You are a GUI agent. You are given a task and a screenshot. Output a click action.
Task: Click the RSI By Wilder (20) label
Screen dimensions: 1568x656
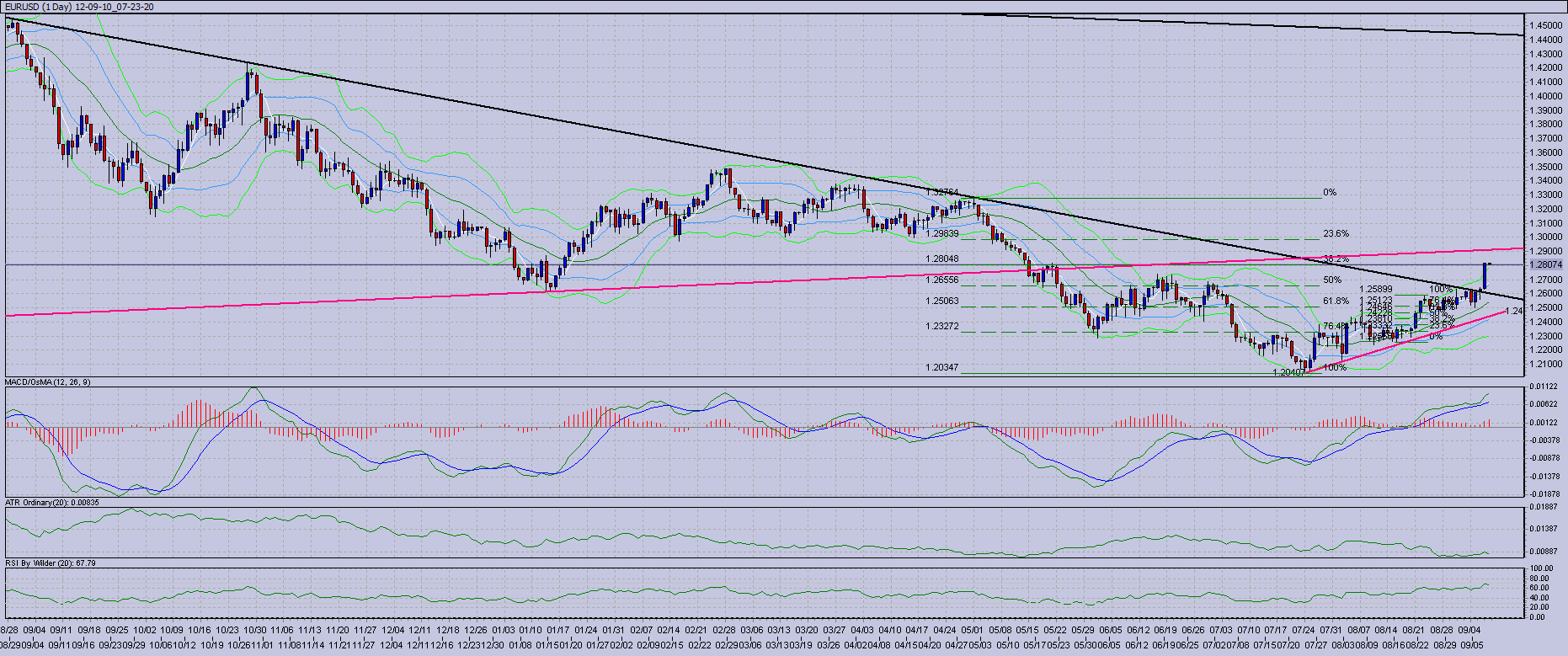50,563
